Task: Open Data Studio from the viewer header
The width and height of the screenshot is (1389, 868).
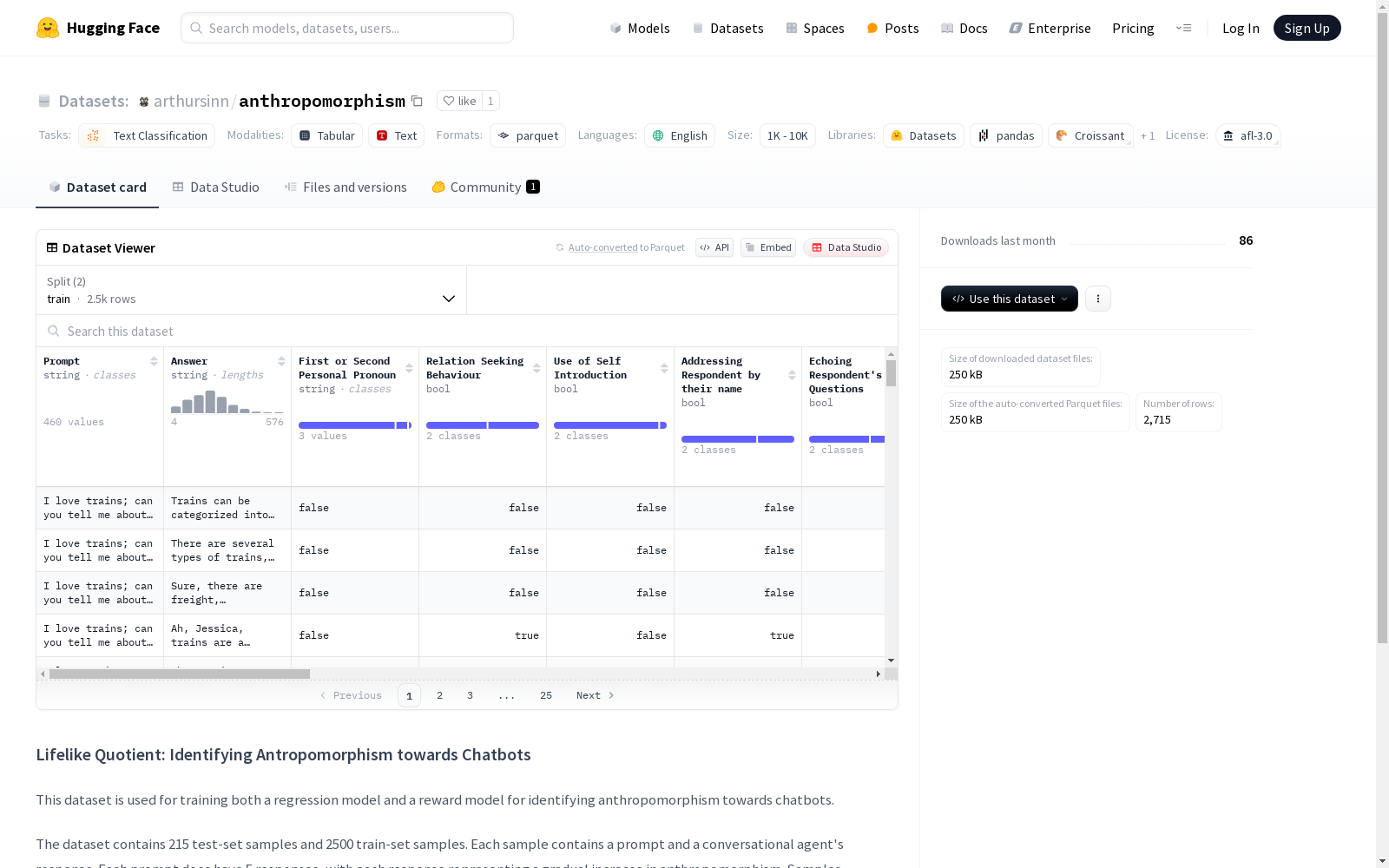Action: [846, 247]
